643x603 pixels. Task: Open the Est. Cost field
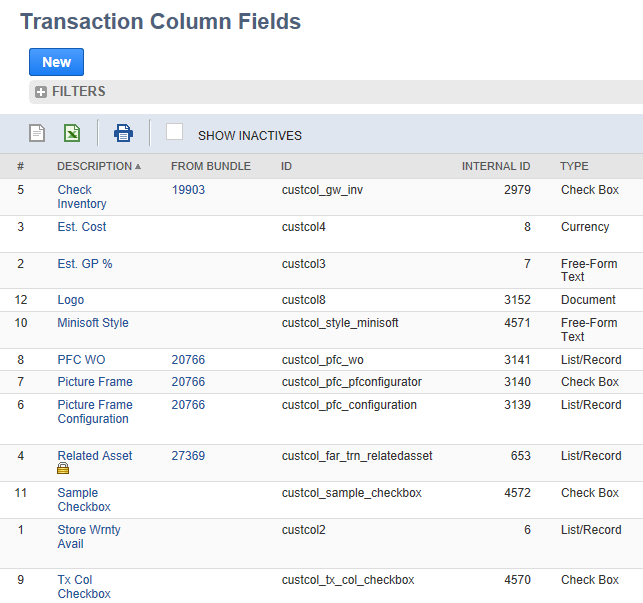81,227
